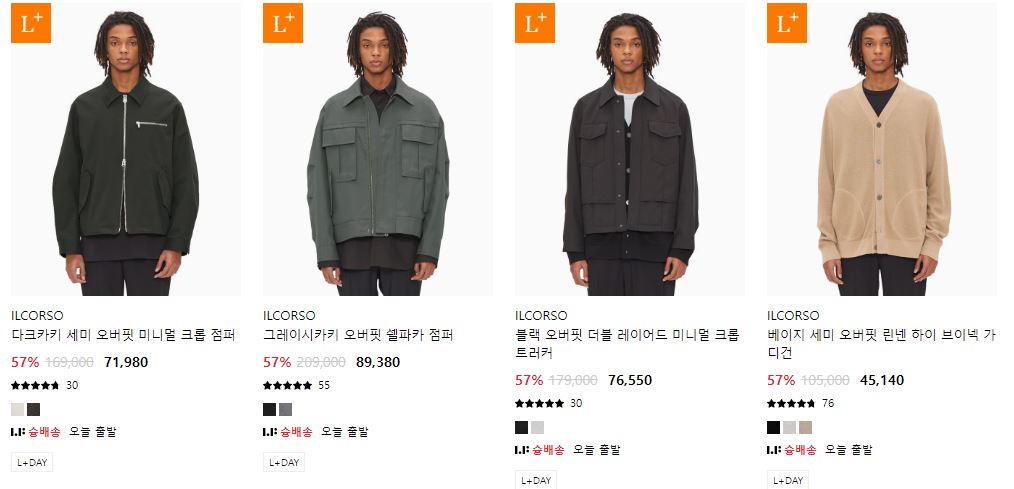Click the L+DAY tag under the first product
The image size is (1014, 489).
point(32,462)
